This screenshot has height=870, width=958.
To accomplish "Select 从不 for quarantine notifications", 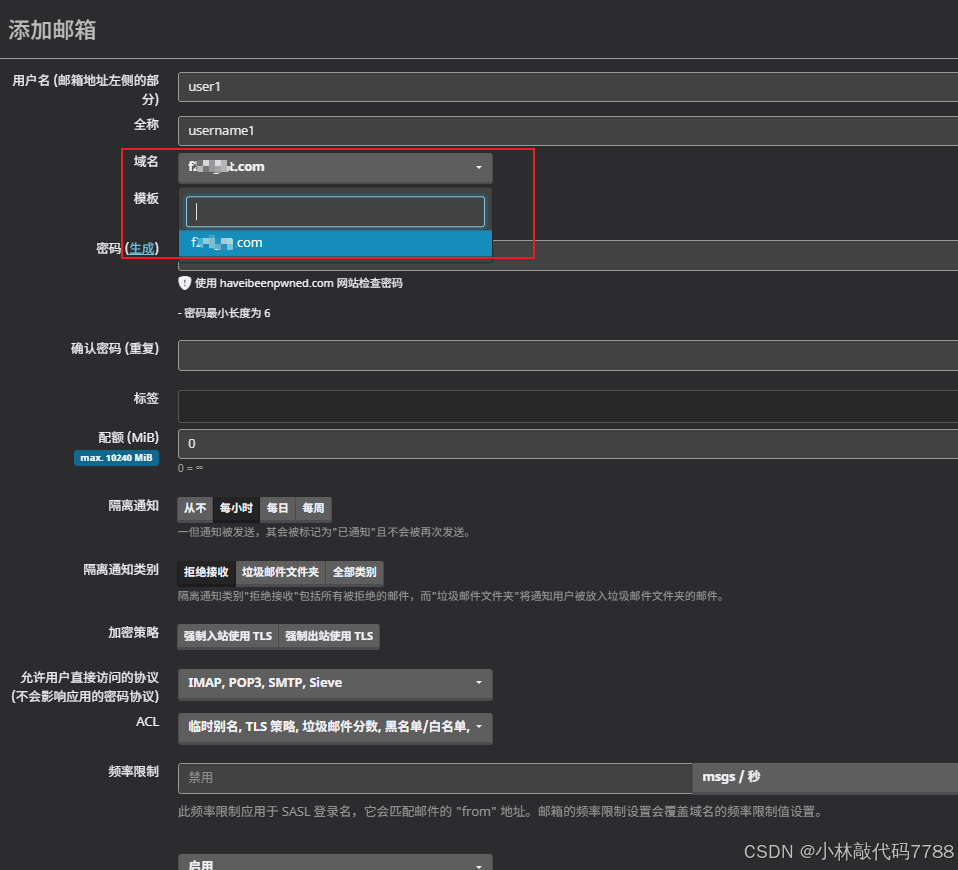I will [194, 509].
